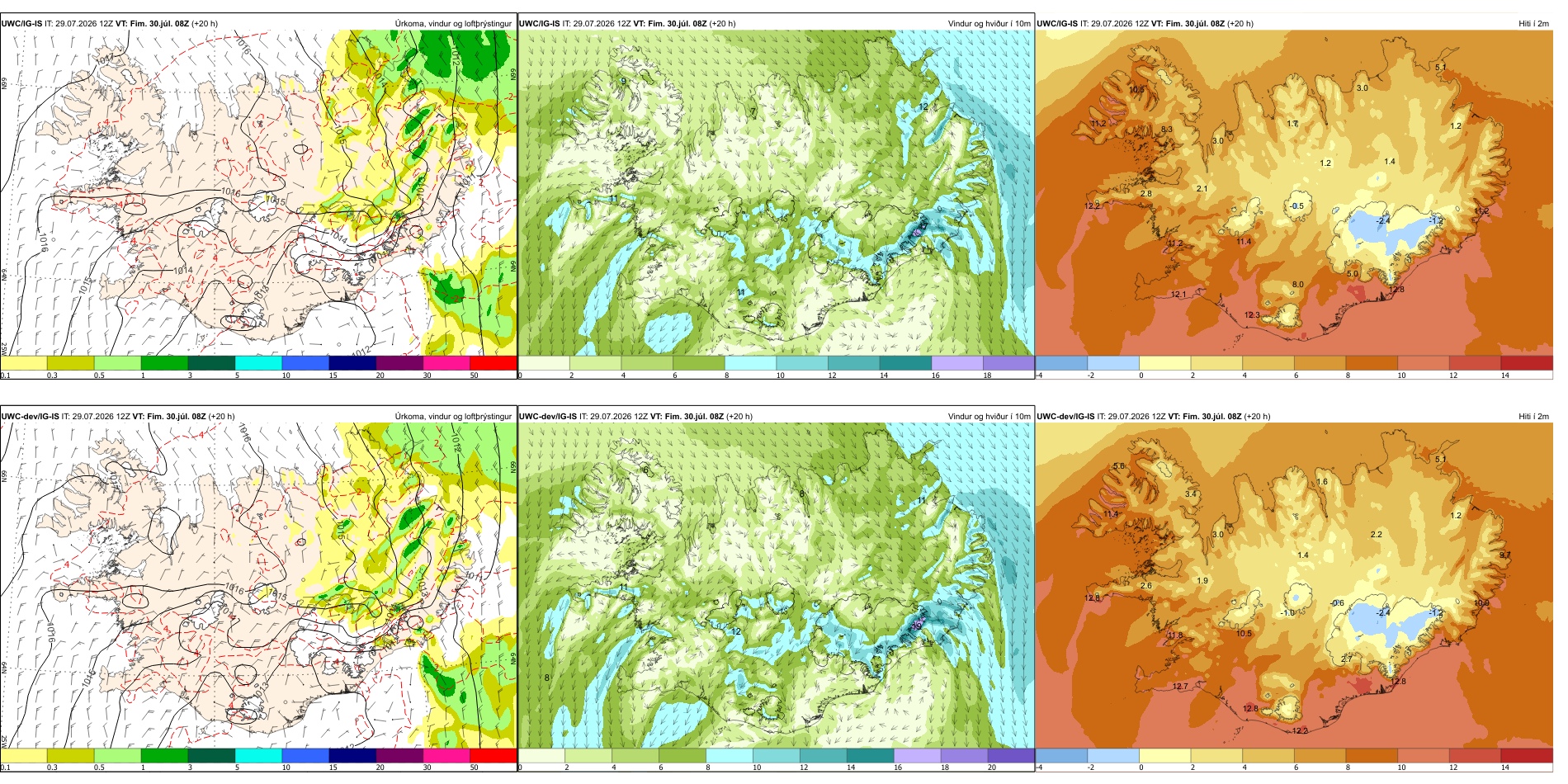
Task: Click the -0.6 value on UWC-dev/IG-IS temperature map
Action: [x=1338, y=603]
